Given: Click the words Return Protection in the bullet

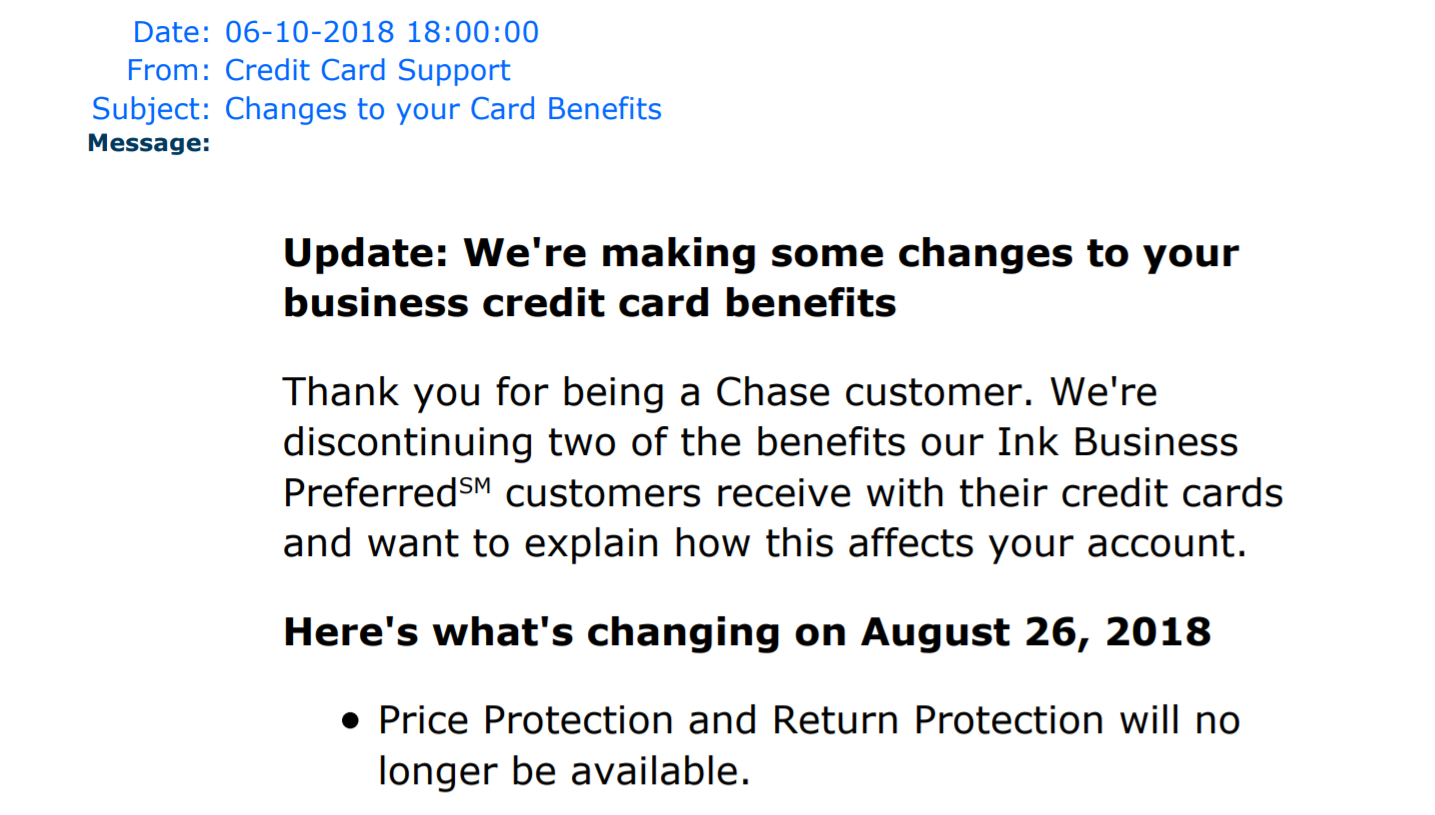Looking at the screenshot, I should [x=938, y=719].
